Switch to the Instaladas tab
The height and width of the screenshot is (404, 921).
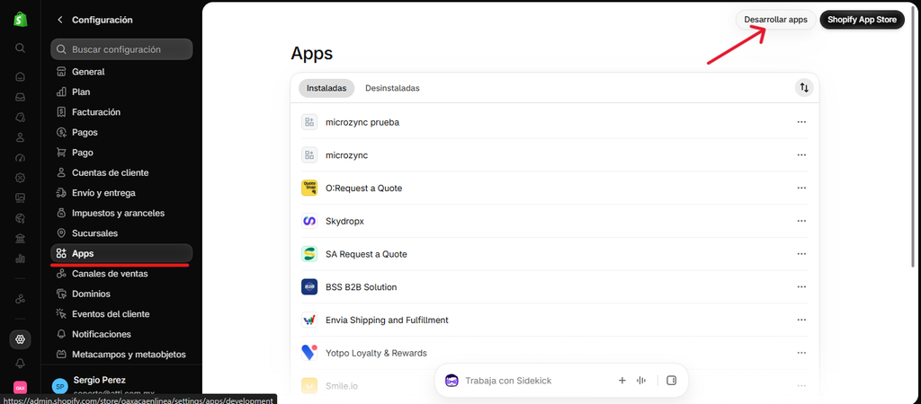(326, 88)
